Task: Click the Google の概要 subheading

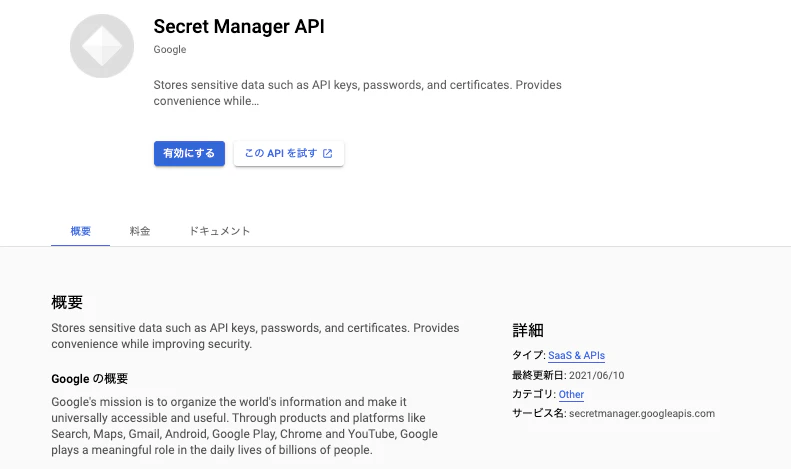Action: 89,379
